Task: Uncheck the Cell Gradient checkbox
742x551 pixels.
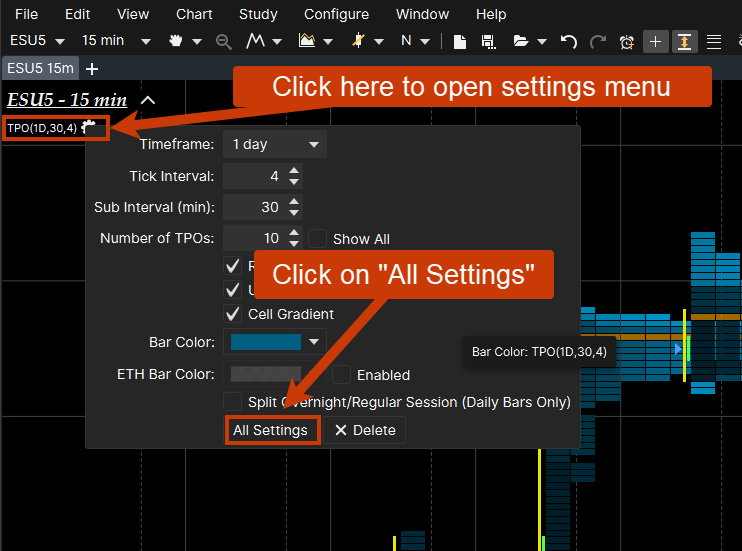Action: (x=233, y=314)
